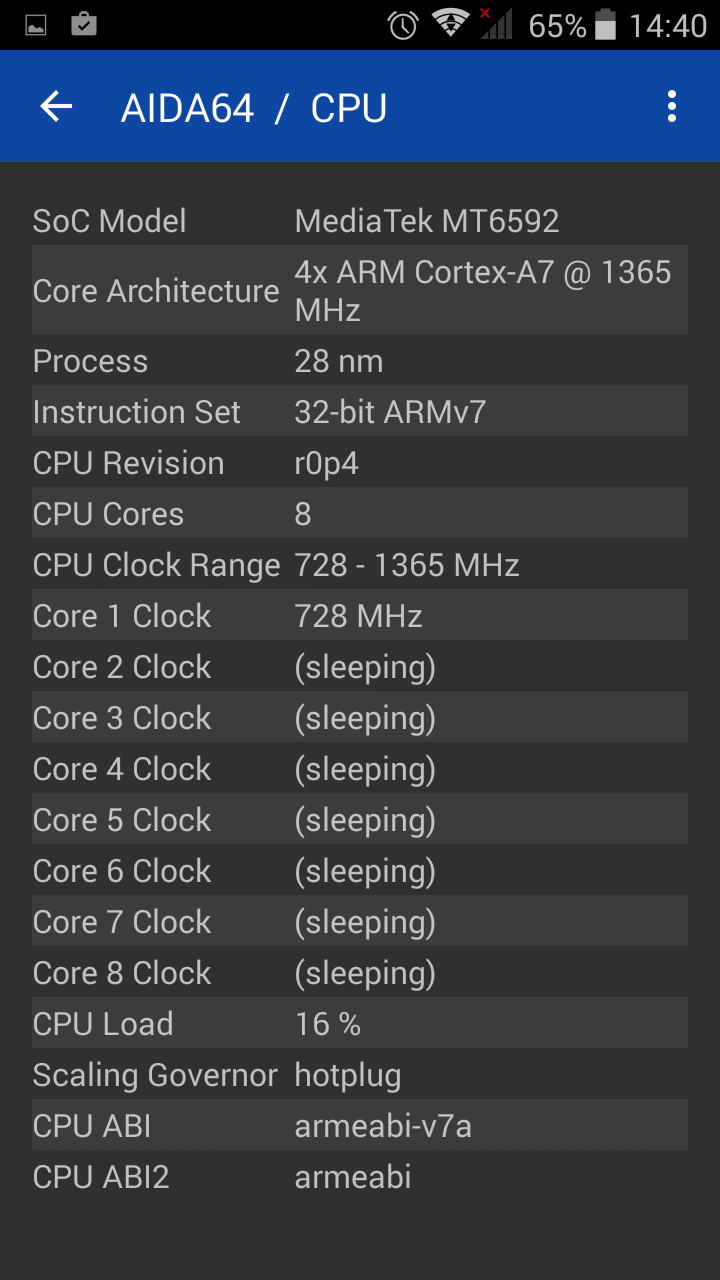This screenshot has width=720, height=1280.
Task: Tap the Scaling Governor hotplug row
Action: [359, 1075]
